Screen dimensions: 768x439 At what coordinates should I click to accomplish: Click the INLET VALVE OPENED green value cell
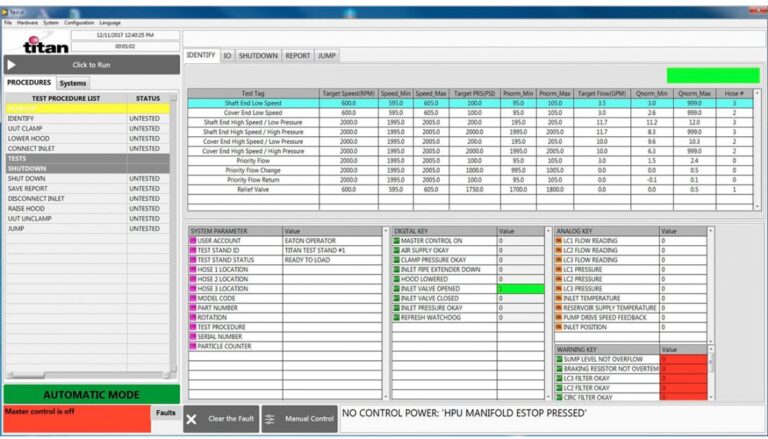point(520,289)
